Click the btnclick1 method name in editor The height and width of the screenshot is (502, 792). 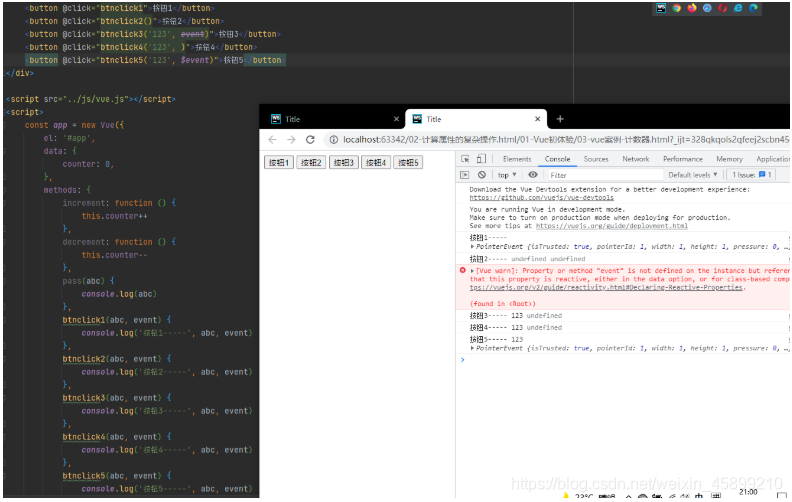coord(83,320)
